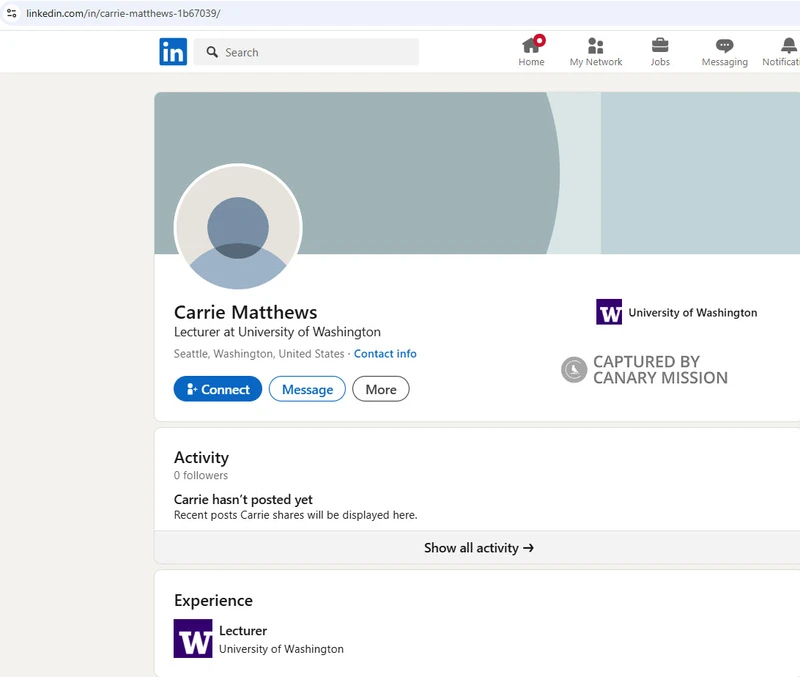This screenshot has width=800, height=677.
Task: Click Show all activity
Action: pyautogui.click(x=479, y=547)
